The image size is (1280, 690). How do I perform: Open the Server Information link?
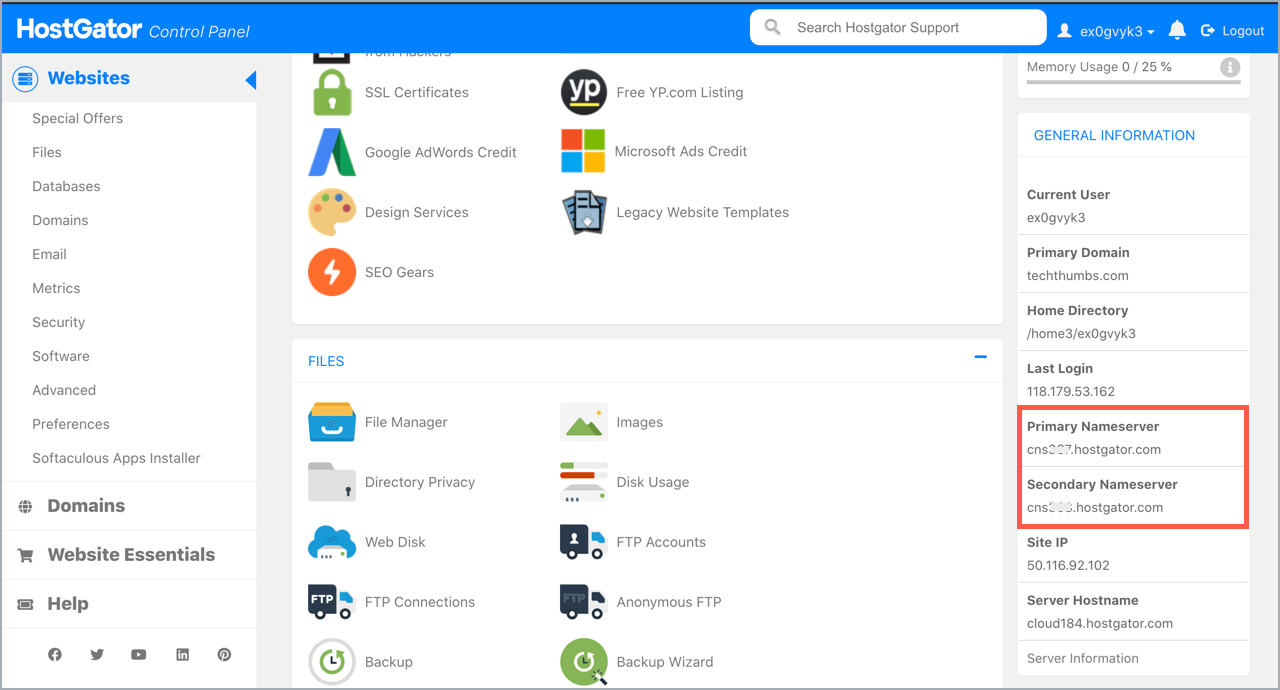pyautogui.click(x=1082, y=658)
